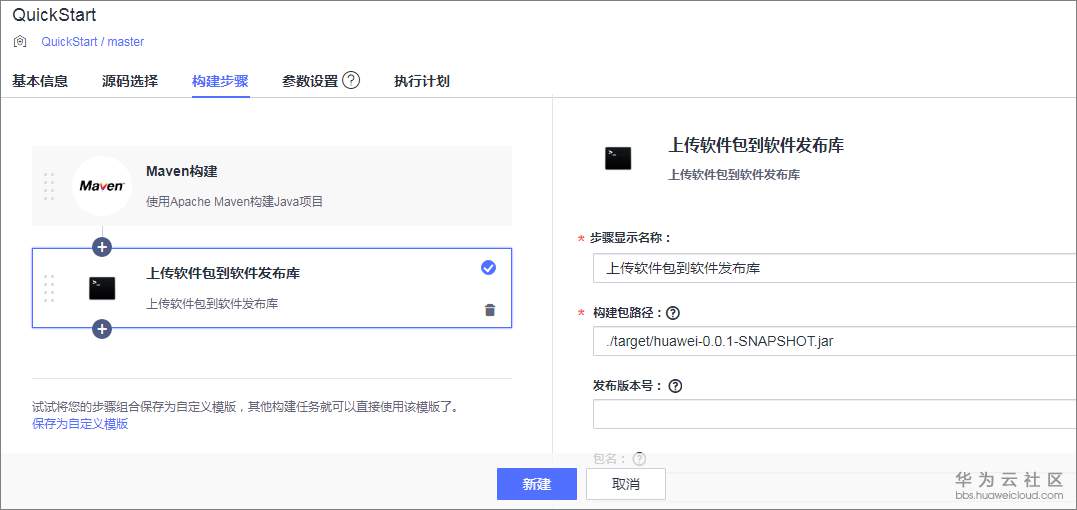Click the 取消 button
The height and width of the screenshot is (510, 1077).
(x=626, y=484)
